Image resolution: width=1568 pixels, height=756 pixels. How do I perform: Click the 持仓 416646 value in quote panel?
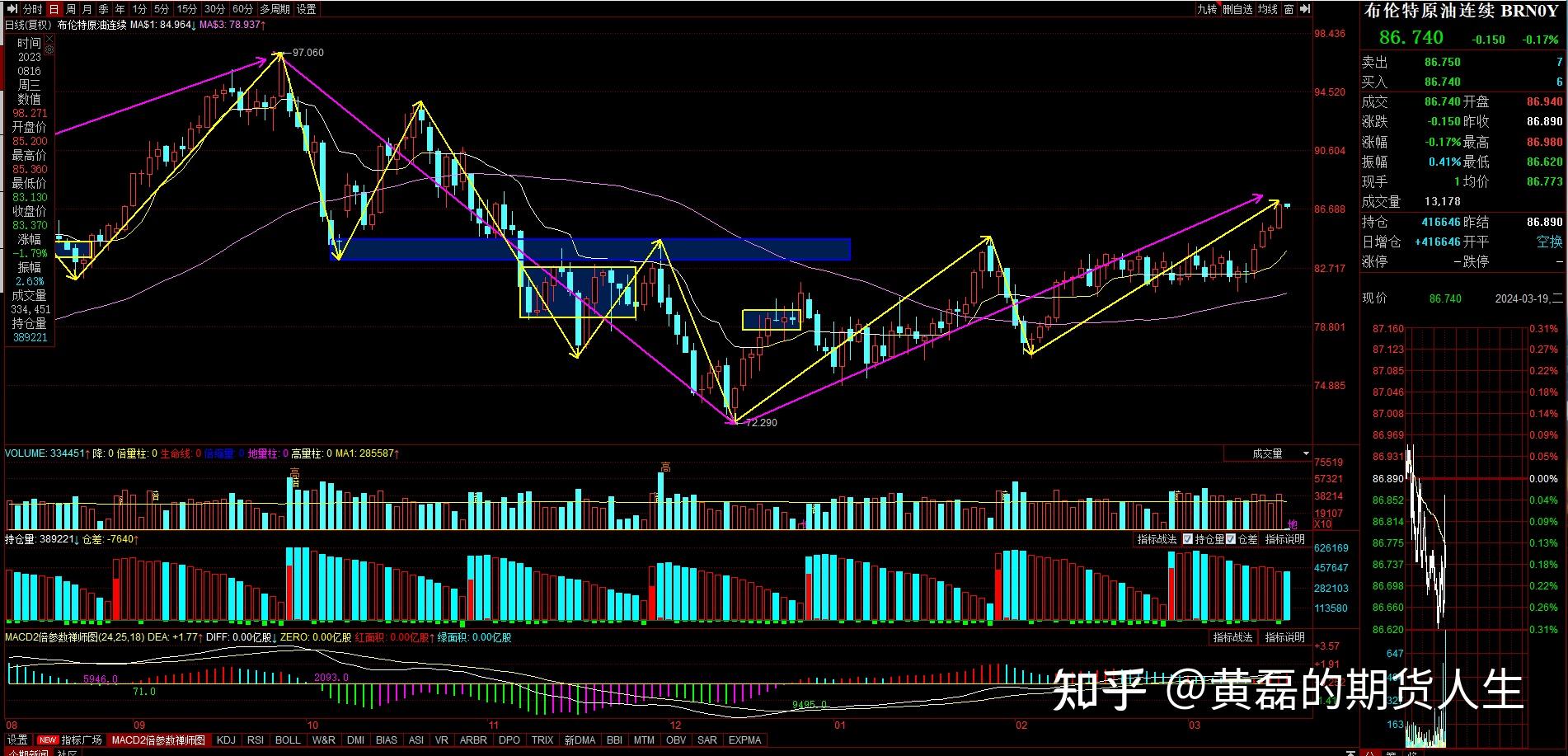pyautogui.click(x=1441, y=222)
